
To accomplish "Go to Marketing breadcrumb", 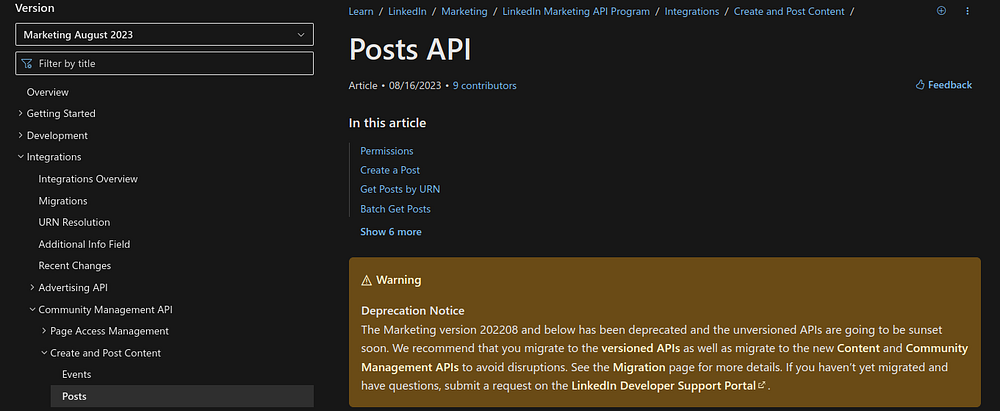I will coord(464,11).
